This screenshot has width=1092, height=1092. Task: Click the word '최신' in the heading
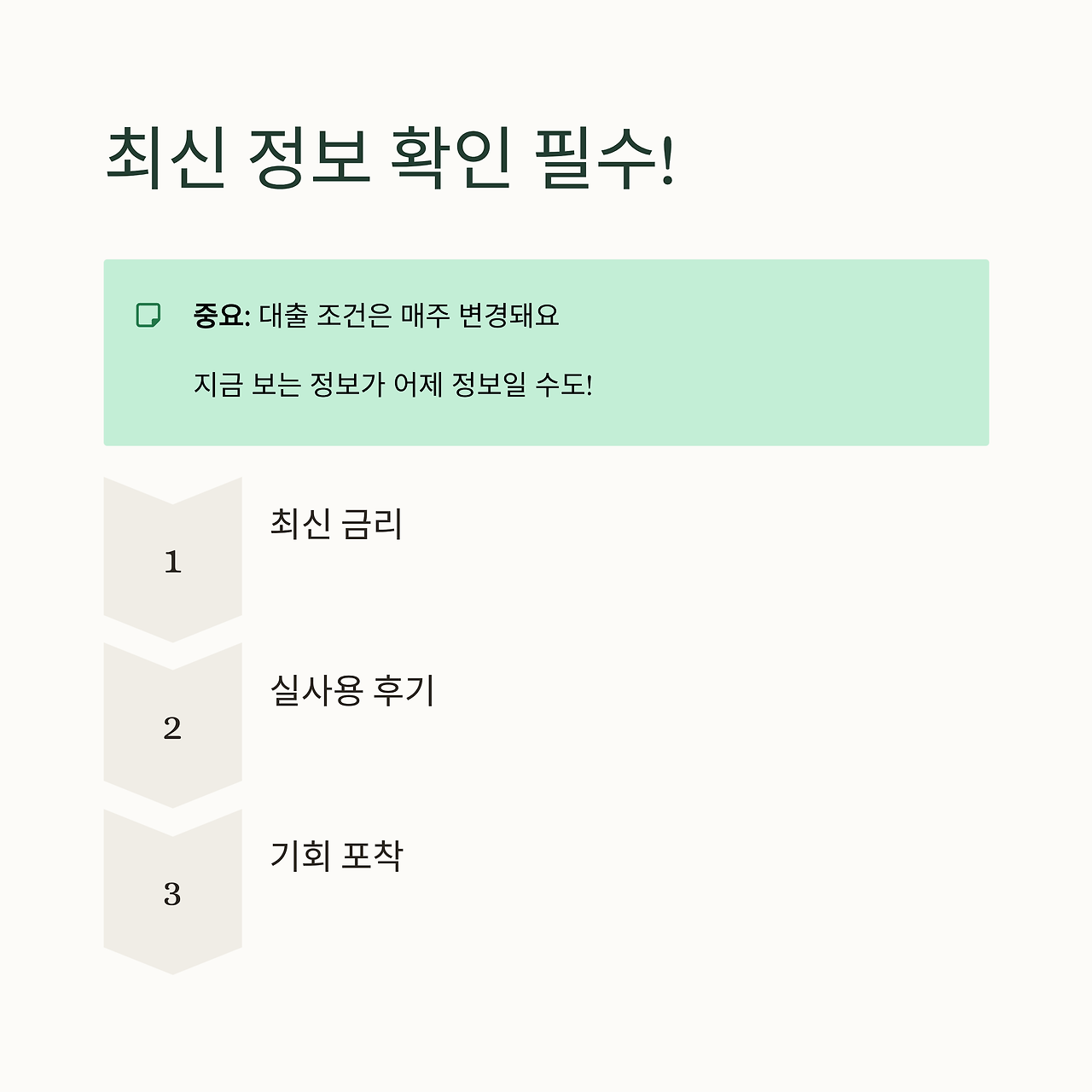point(166,159)
